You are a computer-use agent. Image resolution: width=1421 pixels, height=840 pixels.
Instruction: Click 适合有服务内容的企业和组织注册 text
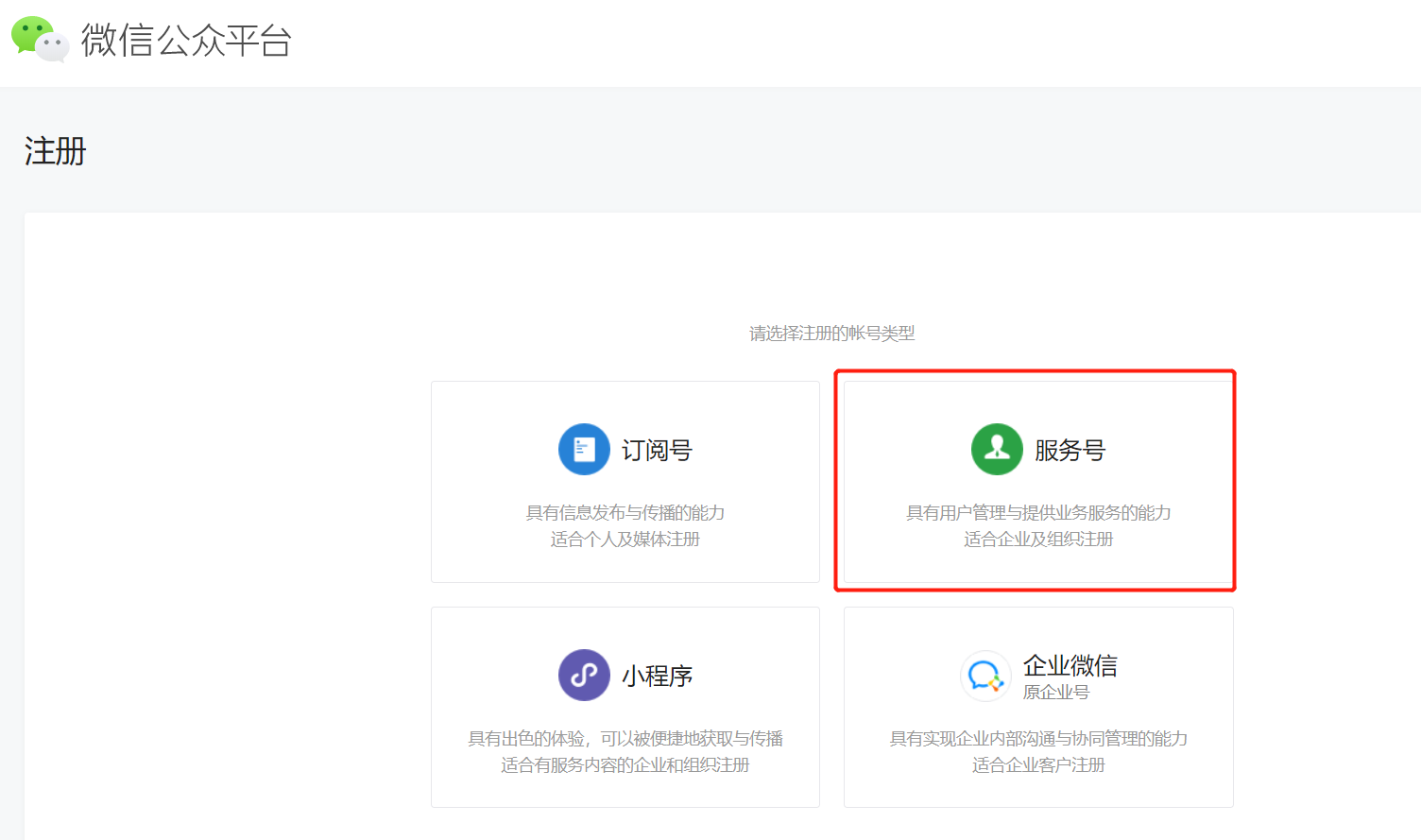point(625,765)
